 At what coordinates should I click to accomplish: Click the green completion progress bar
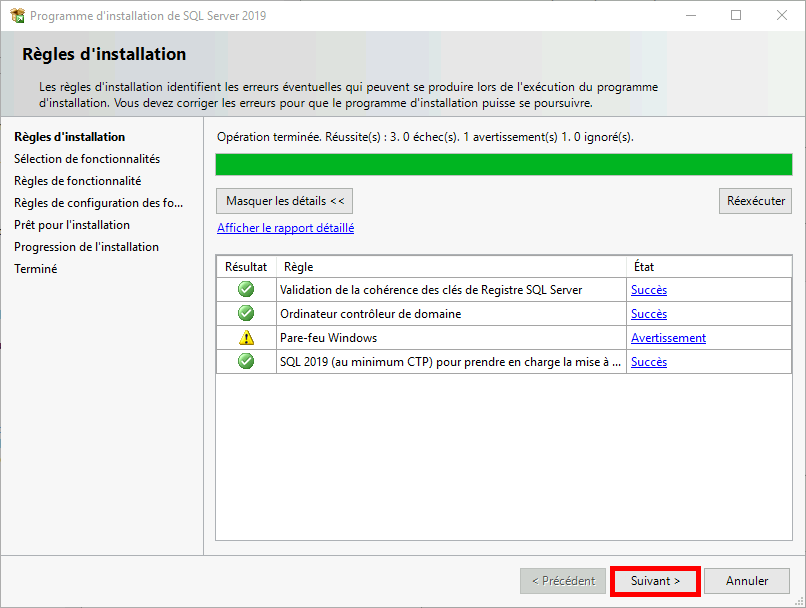point(505,162)
